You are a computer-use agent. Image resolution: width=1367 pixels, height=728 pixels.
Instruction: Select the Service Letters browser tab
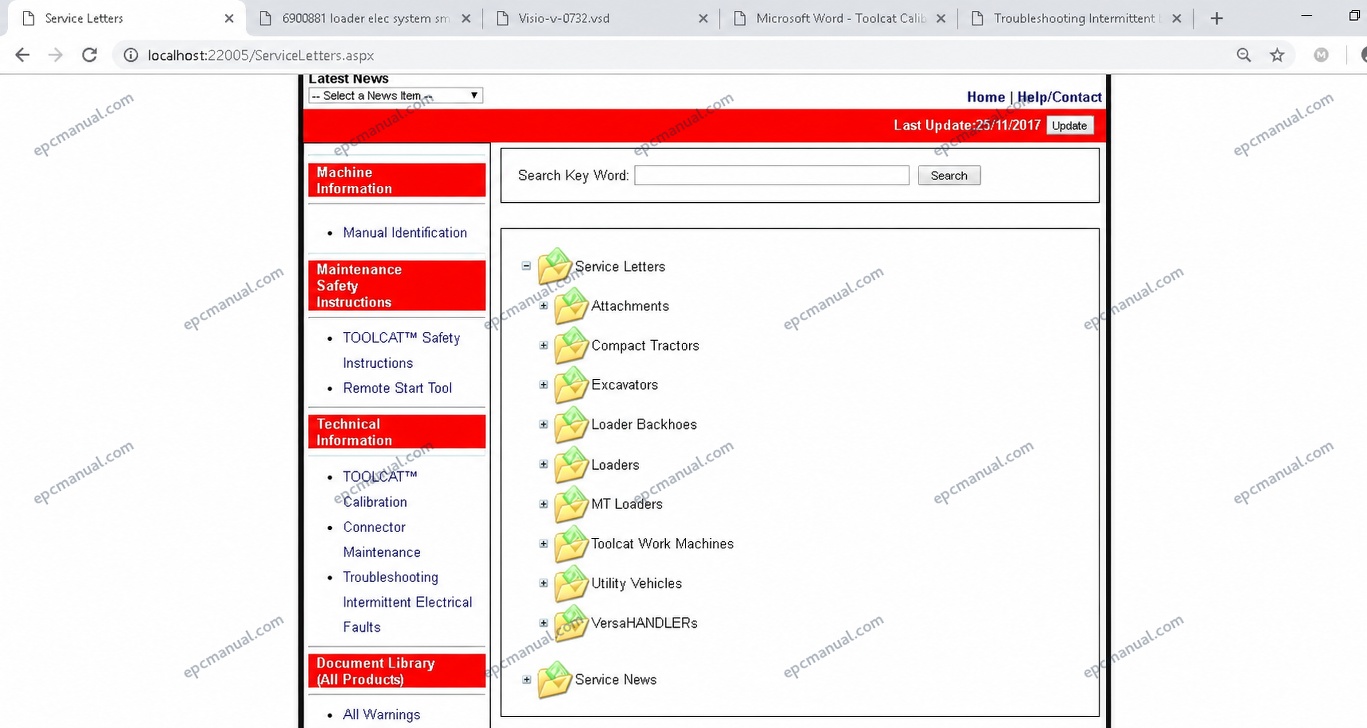coord(125,18)
